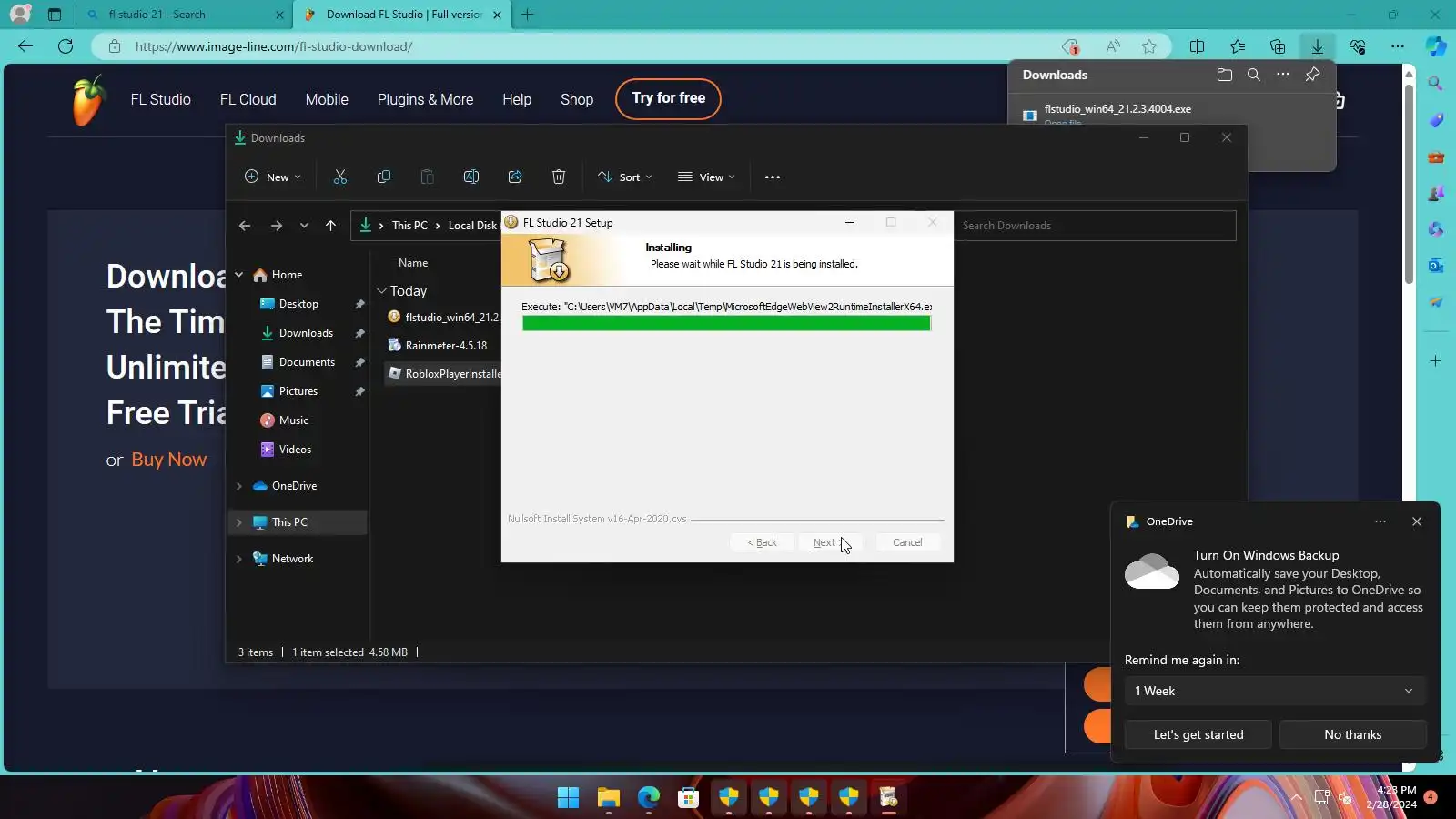Rename the selected file via toolbar icon
1456x819 pixels.
point(471,177)
